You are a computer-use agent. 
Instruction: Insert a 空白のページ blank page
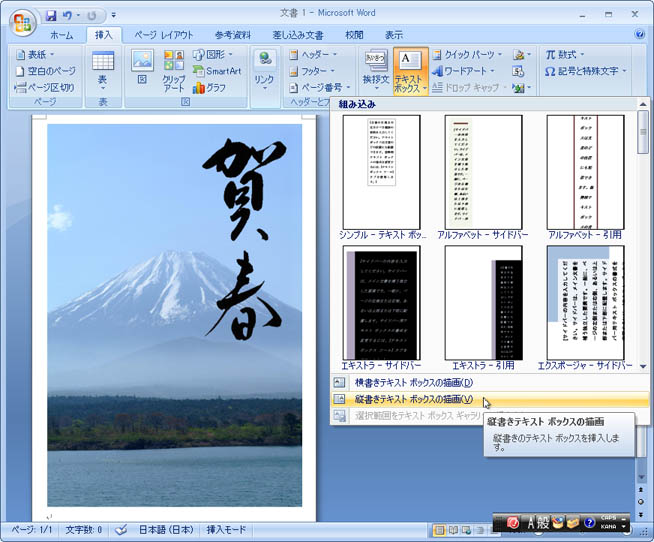[45, 71]
